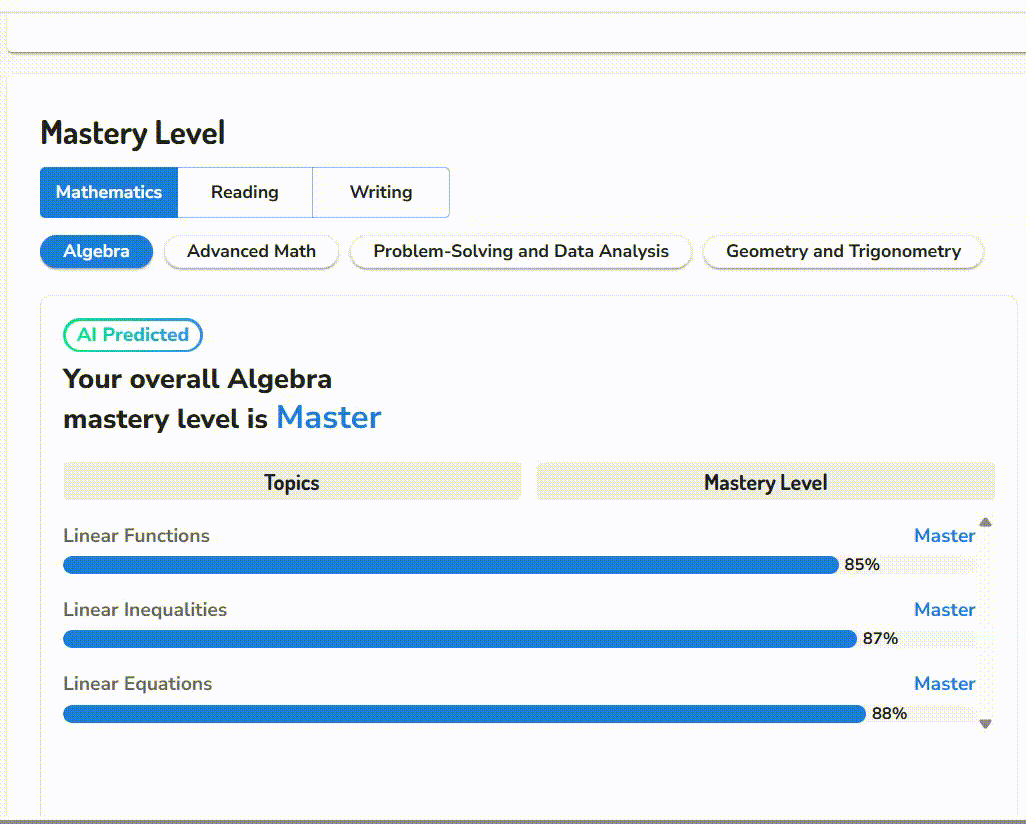
Task: Click the Mastery Level column header
Action: point(765,482)
